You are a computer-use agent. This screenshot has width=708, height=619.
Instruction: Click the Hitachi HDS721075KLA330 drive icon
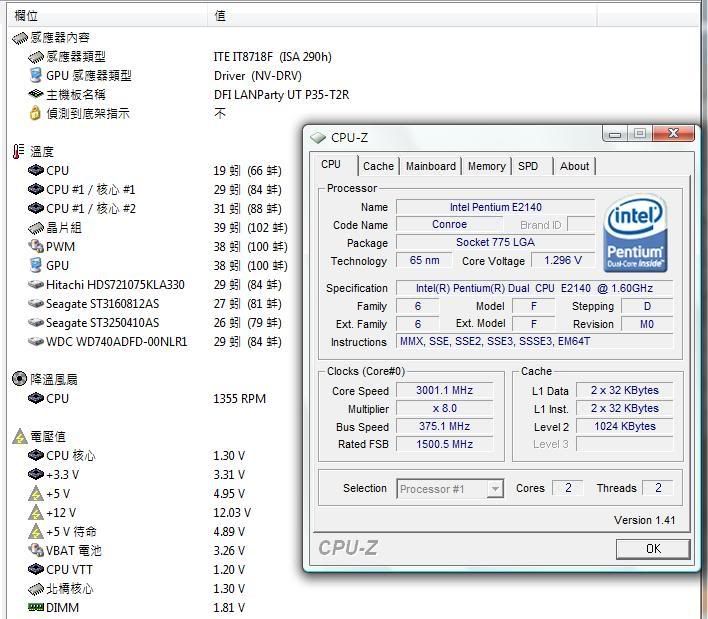click(36, 284)
